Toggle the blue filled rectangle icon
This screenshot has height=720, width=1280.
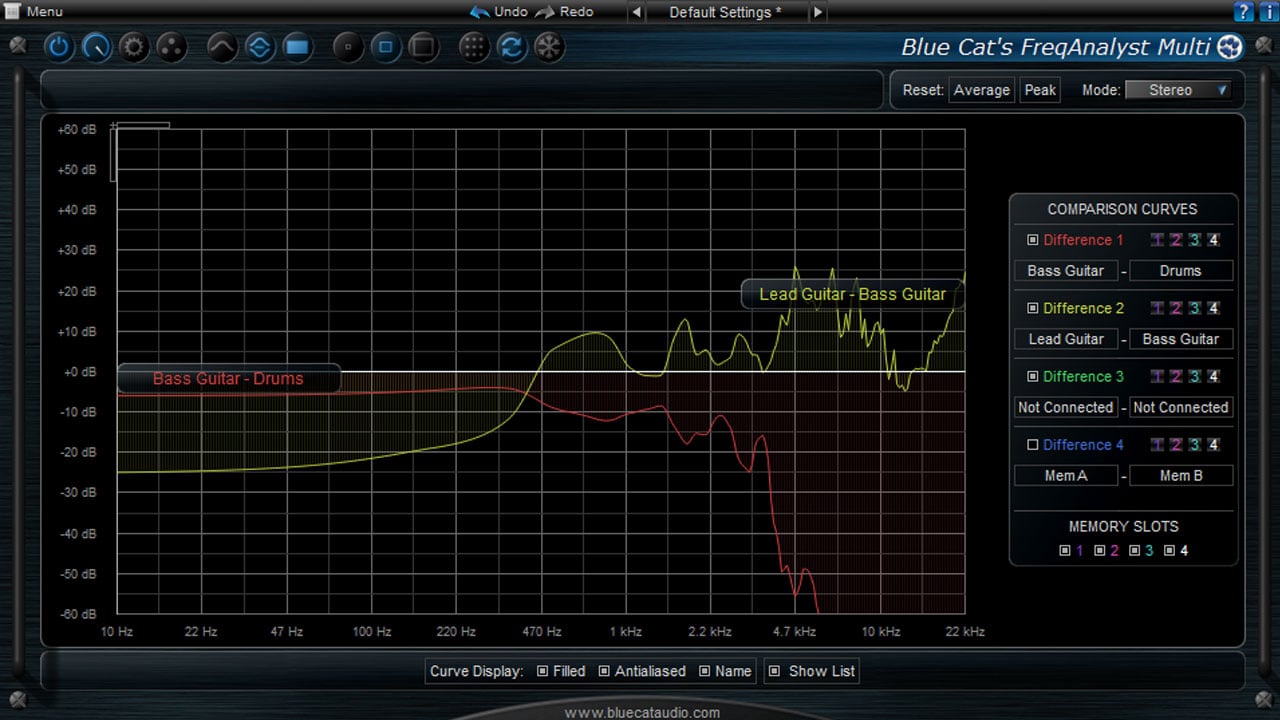click(297, 47)
